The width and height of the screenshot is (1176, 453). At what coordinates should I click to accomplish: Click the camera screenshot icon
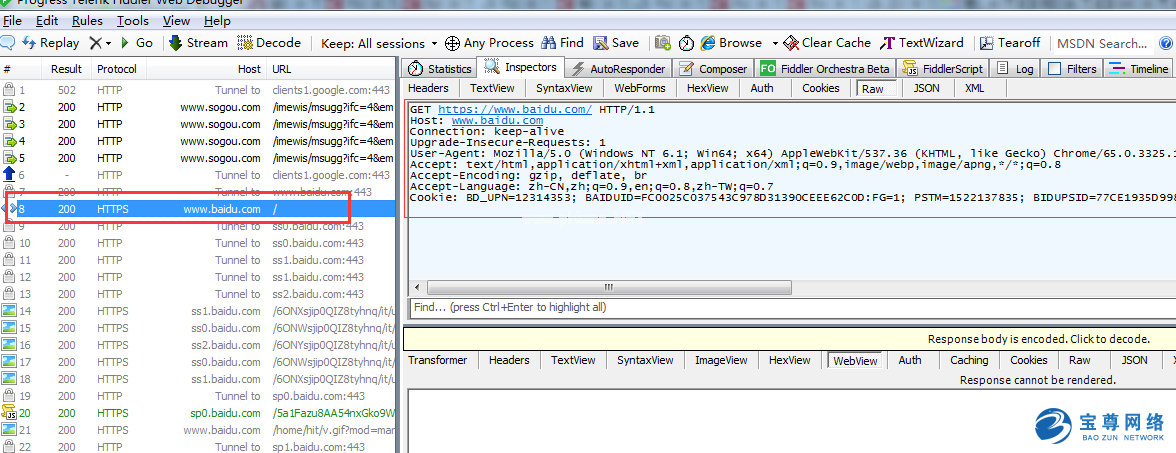662,43
